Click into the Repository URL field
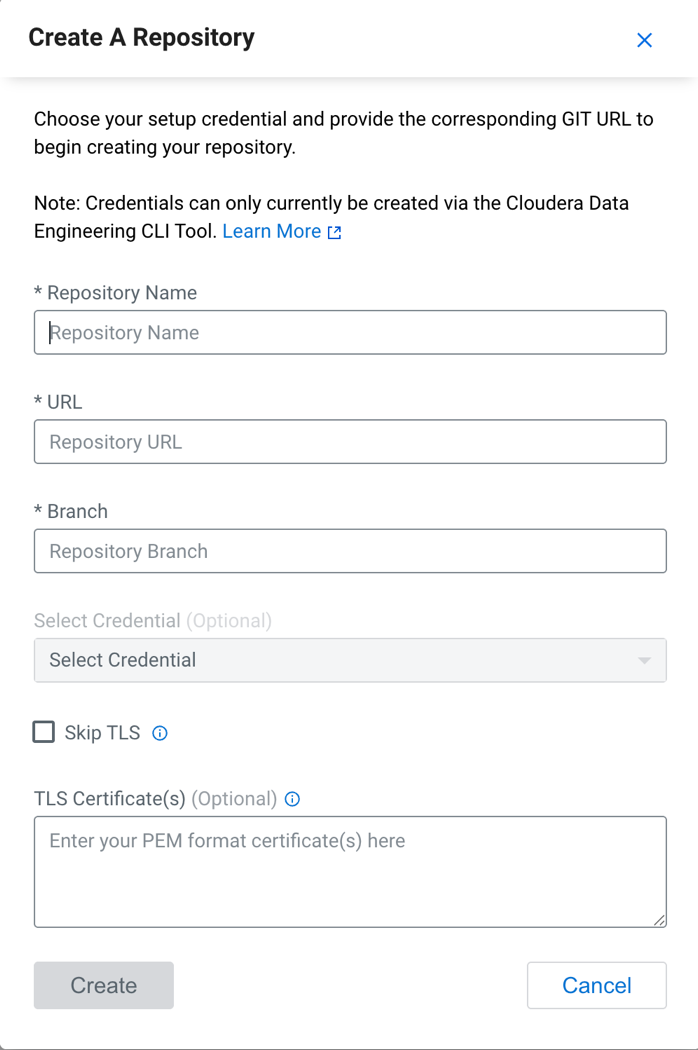 tap(350, 441)
